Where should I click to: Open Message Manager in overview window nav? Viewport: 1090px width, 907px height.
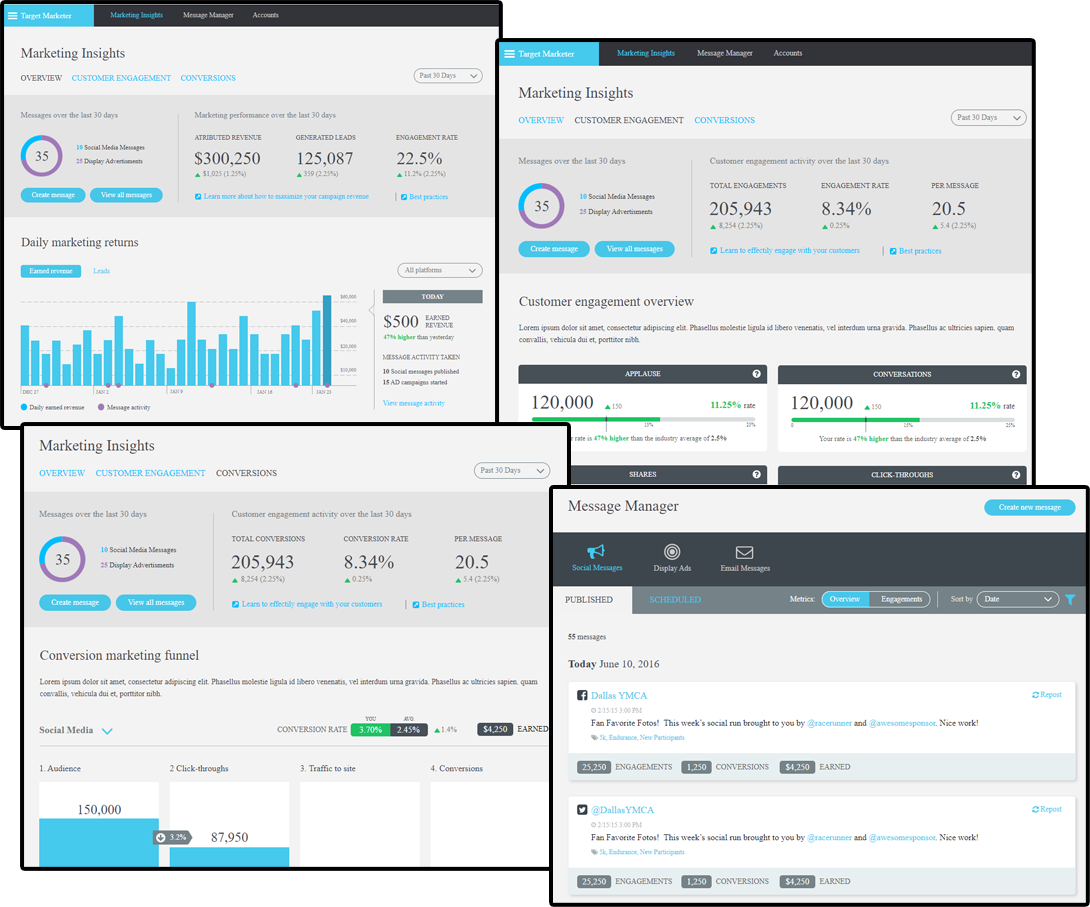coord(209,15)
